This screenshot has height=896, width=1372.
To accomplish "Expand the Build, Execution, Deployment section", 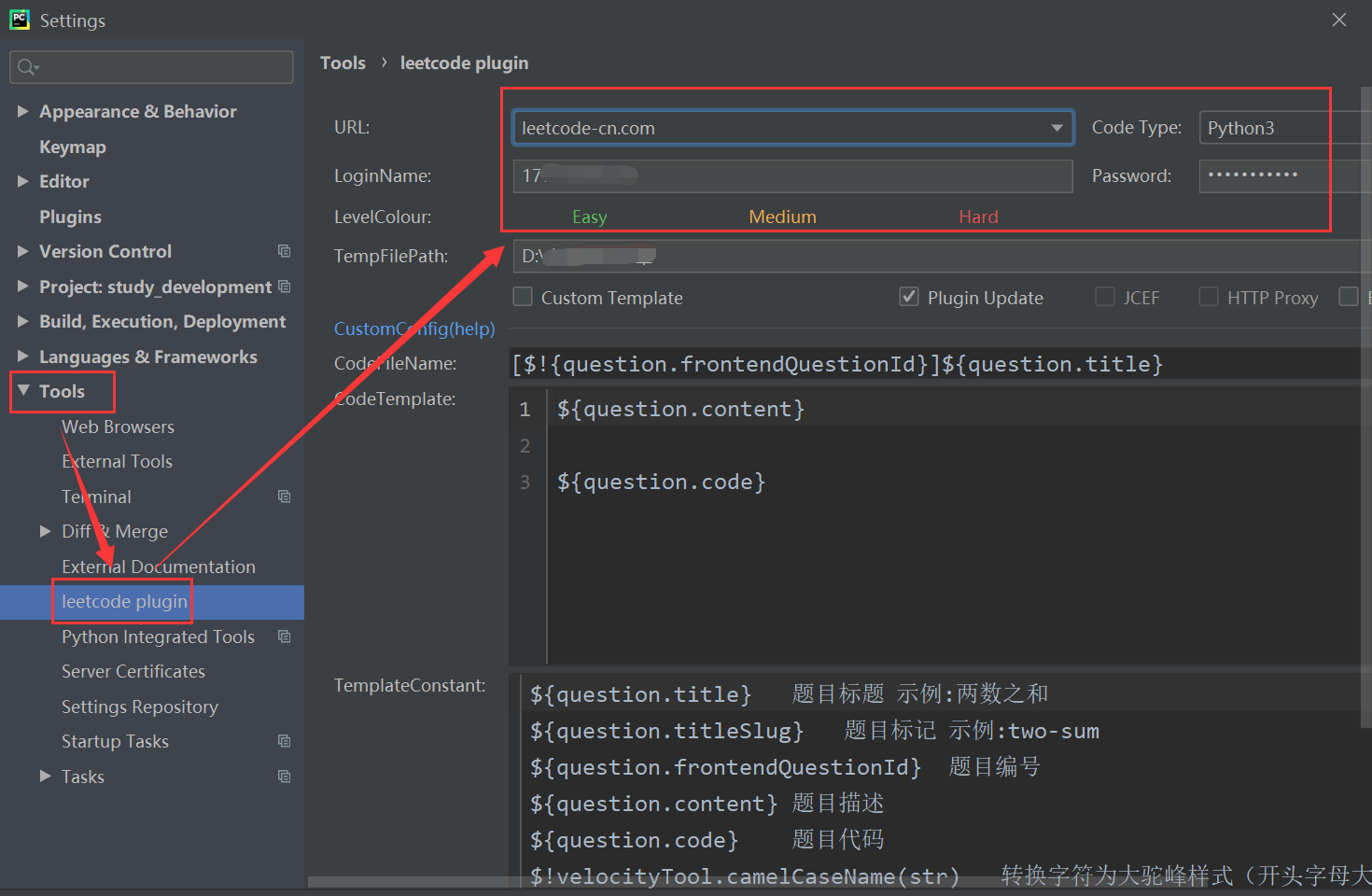I will pos(23,321).
